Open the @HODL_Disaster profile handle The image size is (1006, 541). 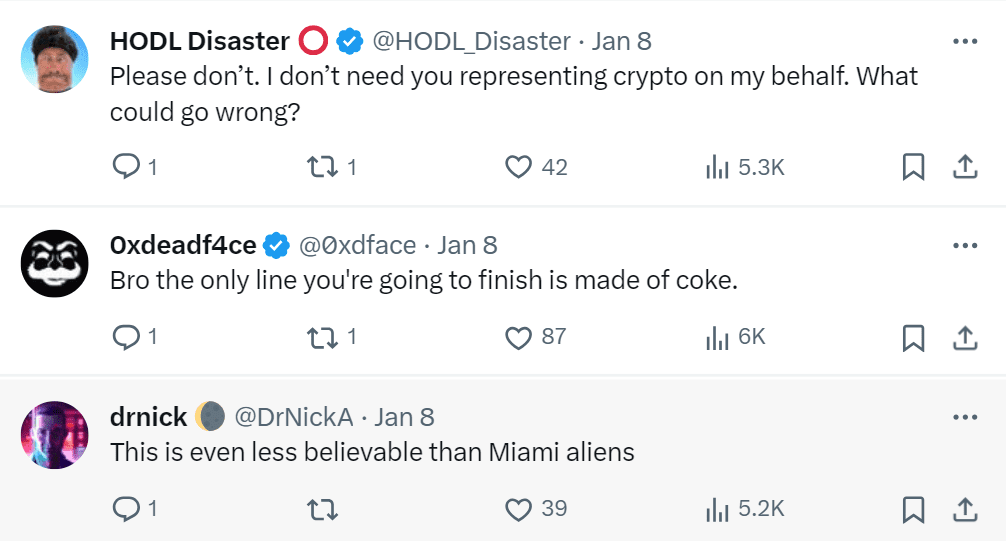tap(471, 41)
